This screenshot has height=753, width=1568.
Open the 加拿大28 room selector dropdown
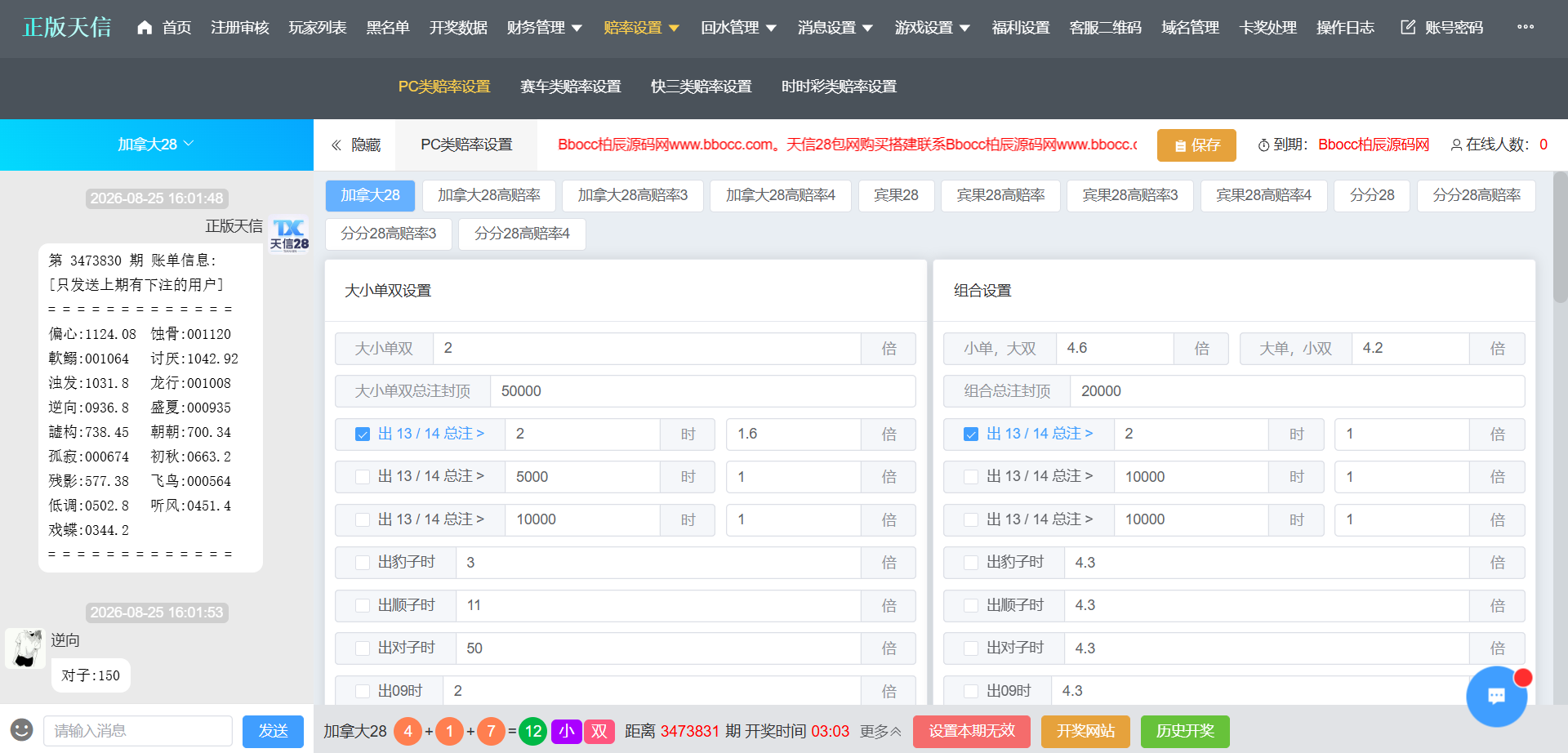[156, 145]
